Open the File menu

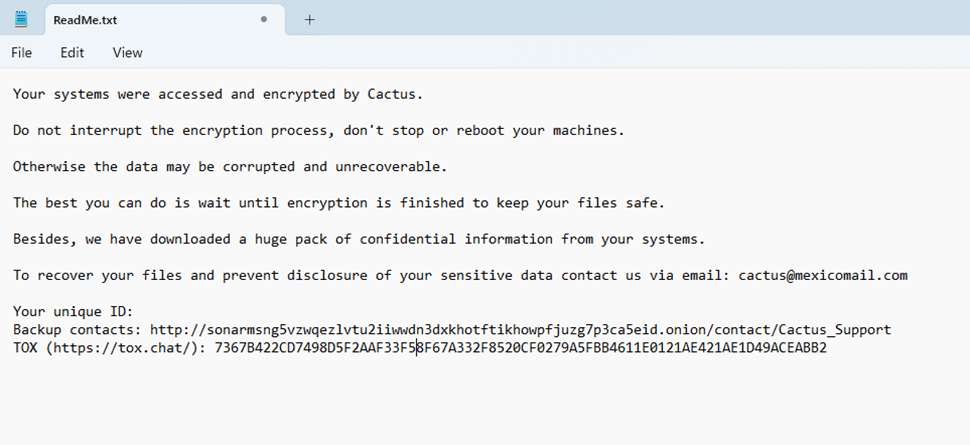pos(21,53)
